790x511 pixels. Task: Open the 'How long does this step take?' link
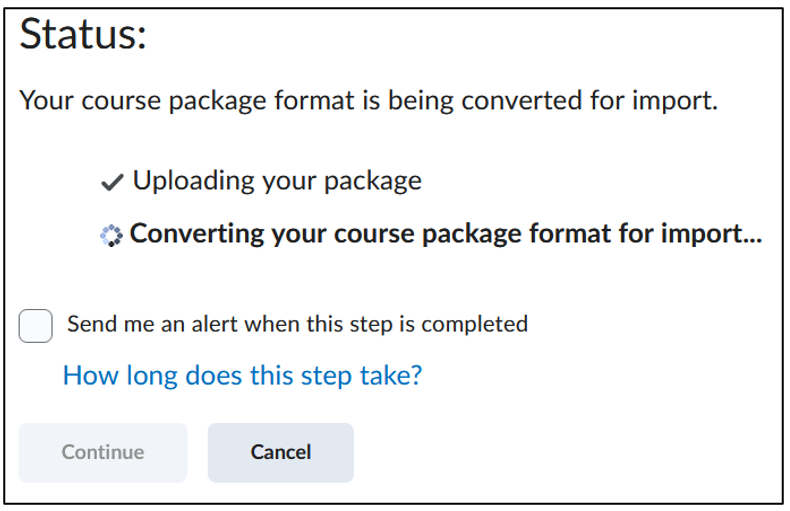point(242,376)
